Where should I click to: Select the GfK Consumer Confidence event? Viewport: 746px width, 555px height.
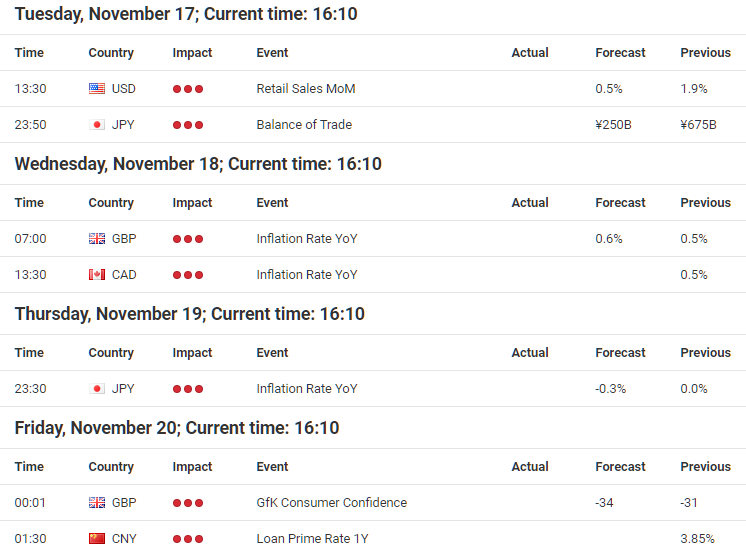click(x=332, y=503)
